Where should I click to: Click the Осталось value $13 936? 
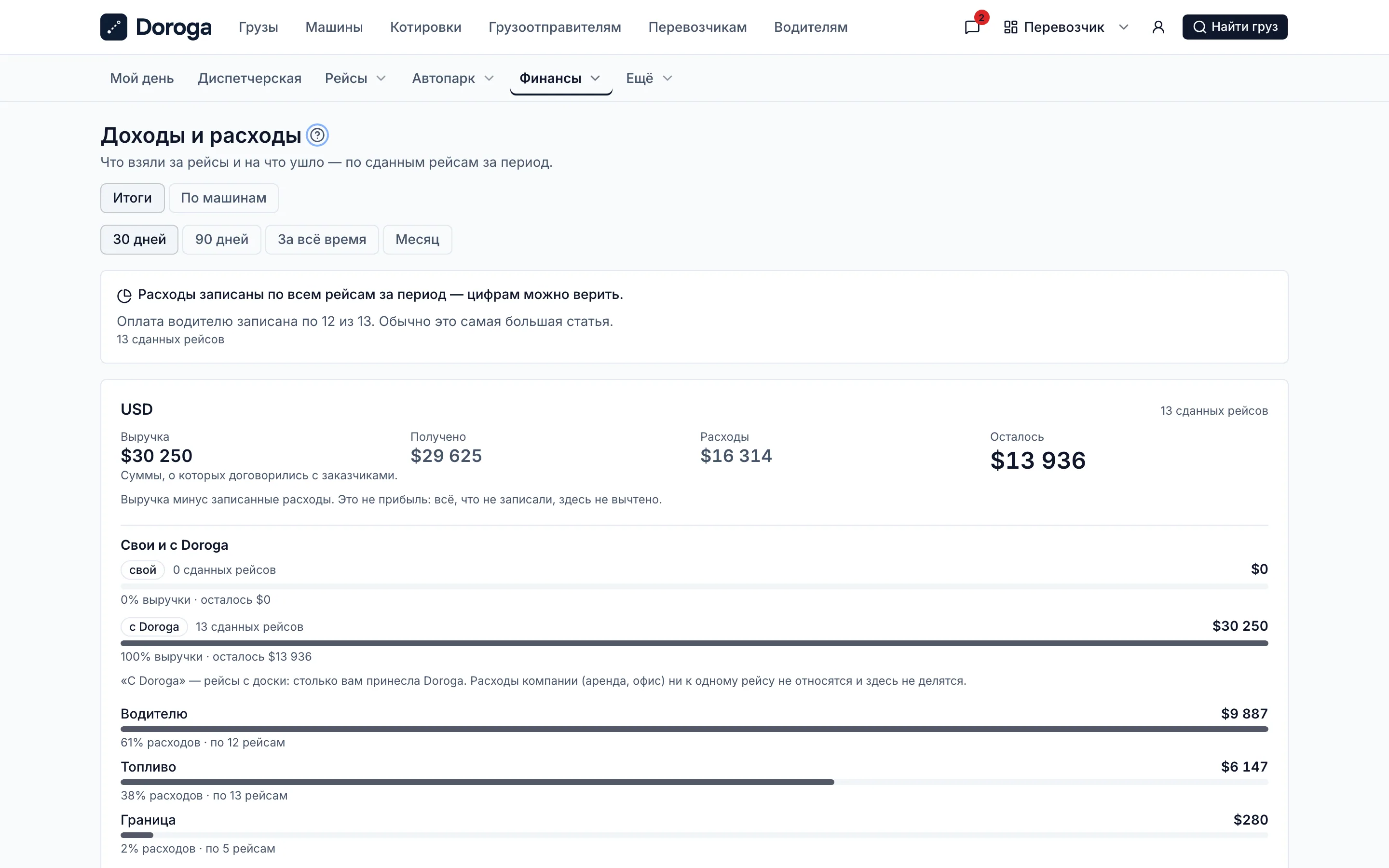(x=1038, y=461)
